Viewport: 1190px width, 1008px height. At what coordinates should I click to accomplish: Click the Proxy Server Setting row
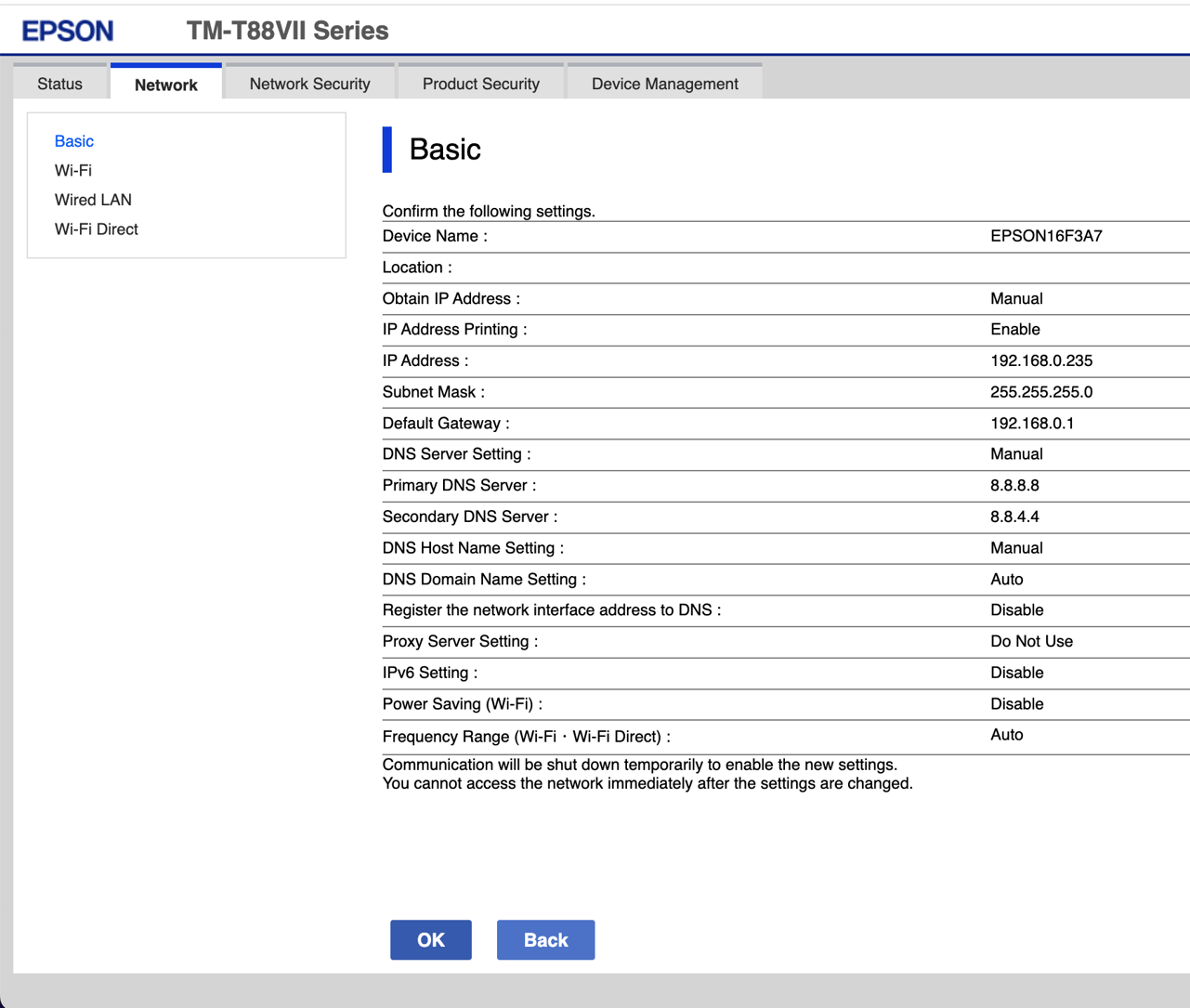457,641
